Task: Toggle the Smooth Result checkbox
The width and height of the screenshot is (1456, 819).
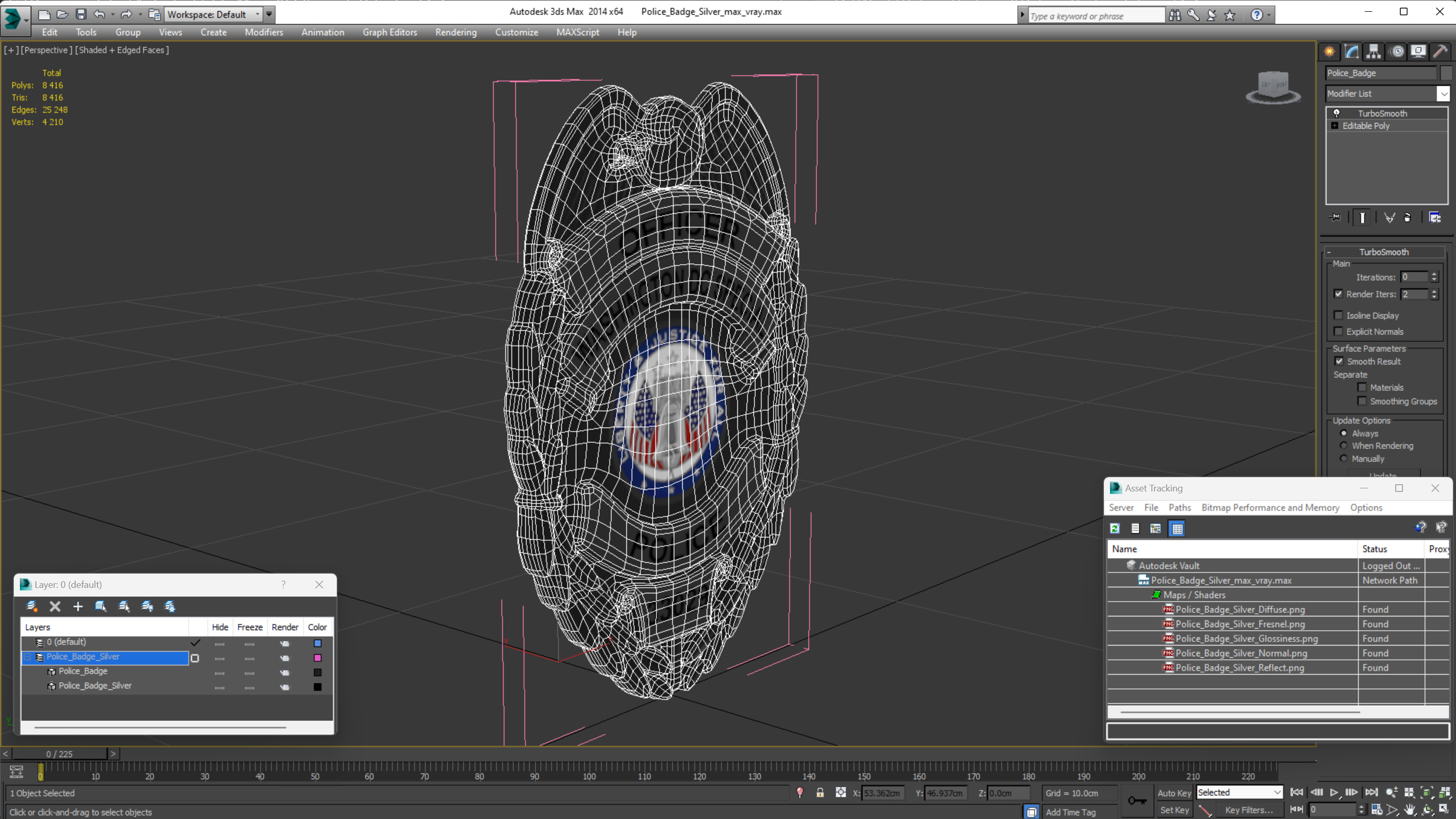Action: [x=1340, y=361]
